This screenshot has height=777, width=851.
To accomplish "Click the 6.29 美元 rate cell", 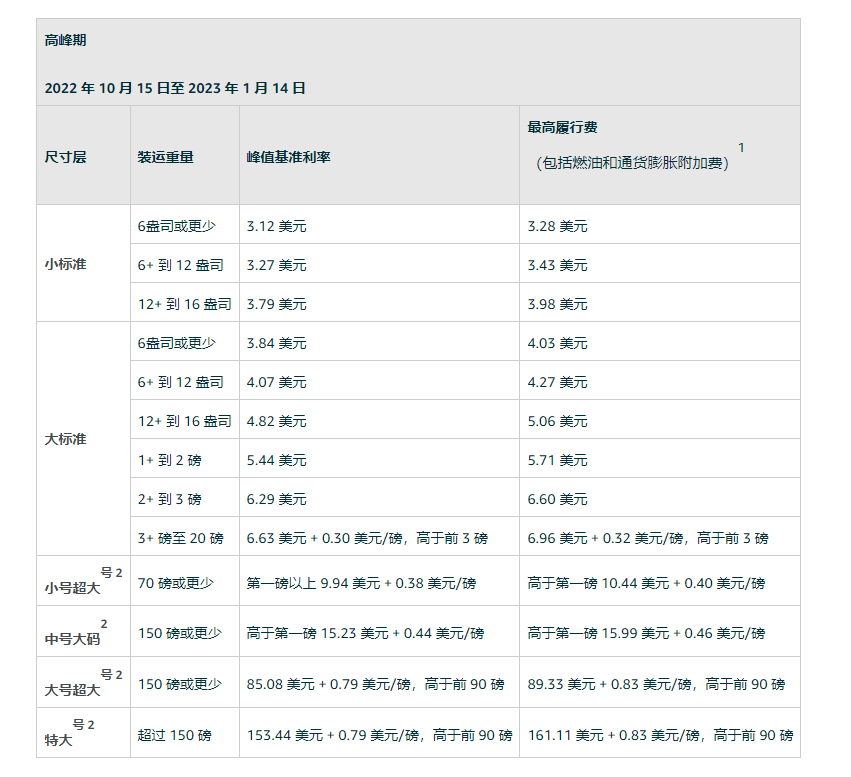I will [277, 499].
